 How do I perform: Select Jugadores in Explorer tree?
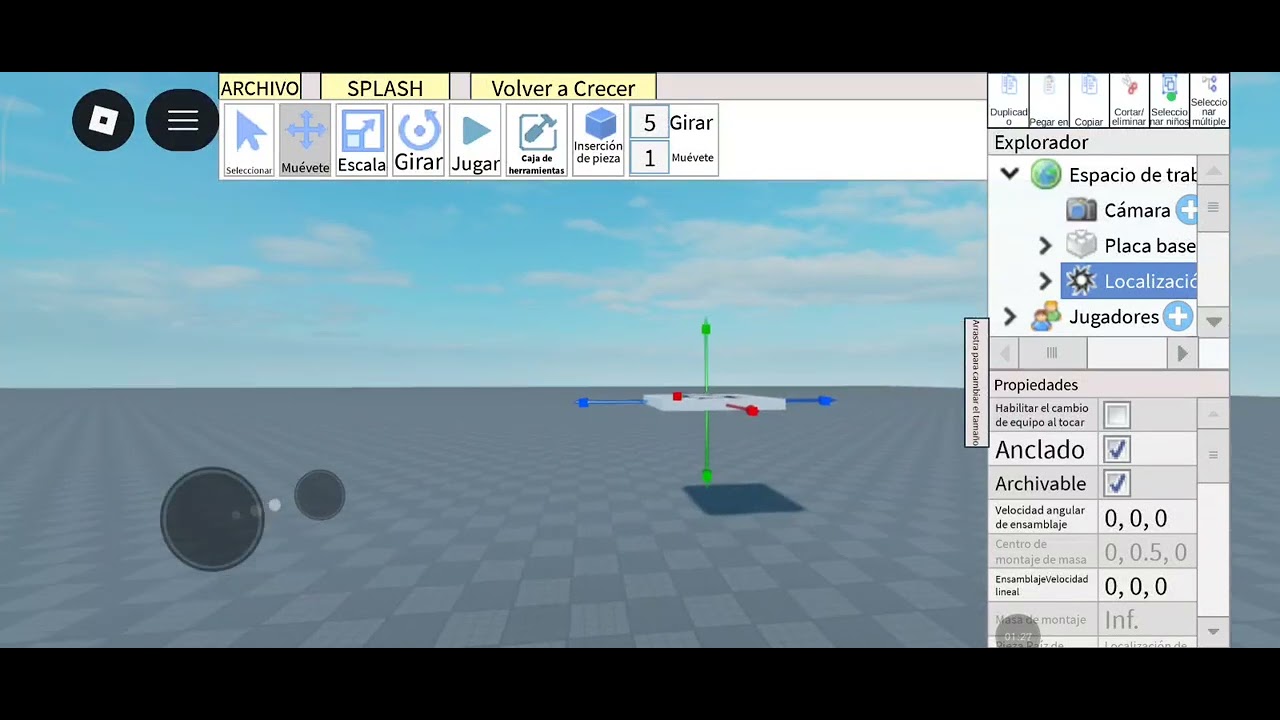[1114, 317]
